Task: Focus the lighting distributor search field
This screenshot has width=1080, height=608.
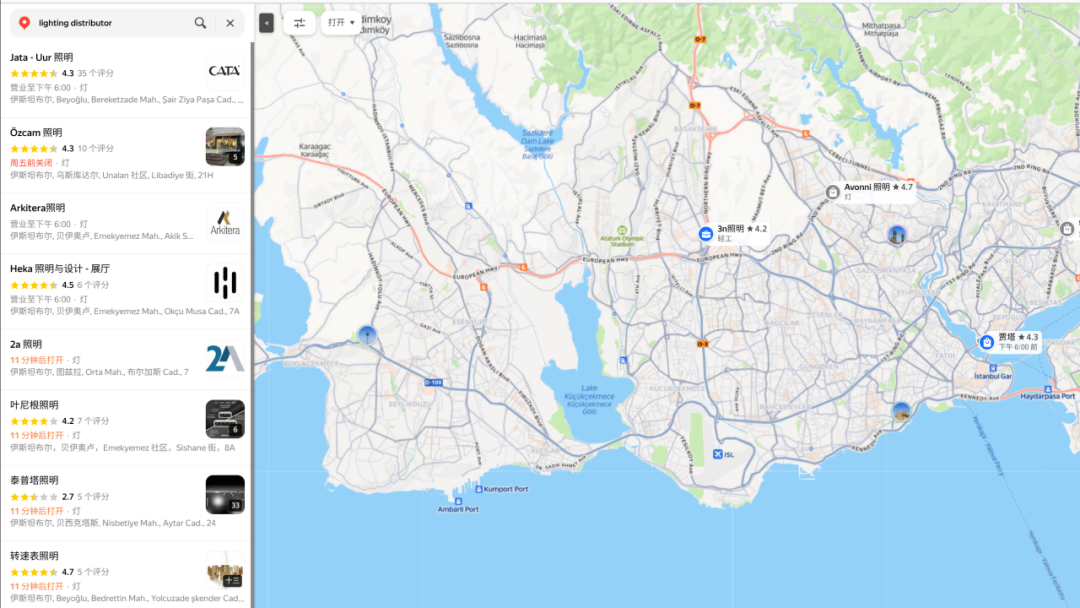Action: 110,23
